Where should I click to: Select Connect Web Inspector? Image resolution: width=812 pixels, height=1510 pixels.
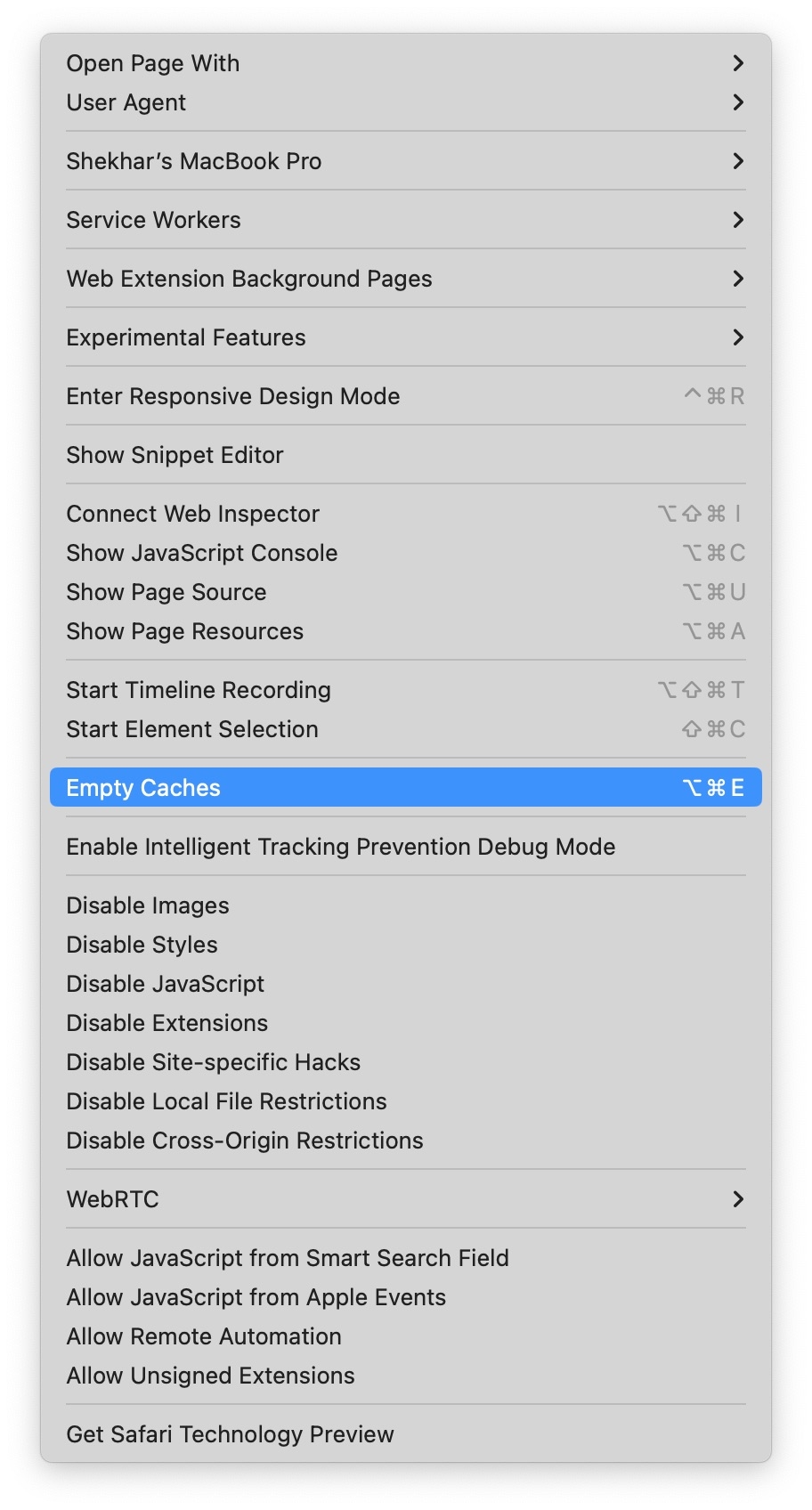coord(405,514)
